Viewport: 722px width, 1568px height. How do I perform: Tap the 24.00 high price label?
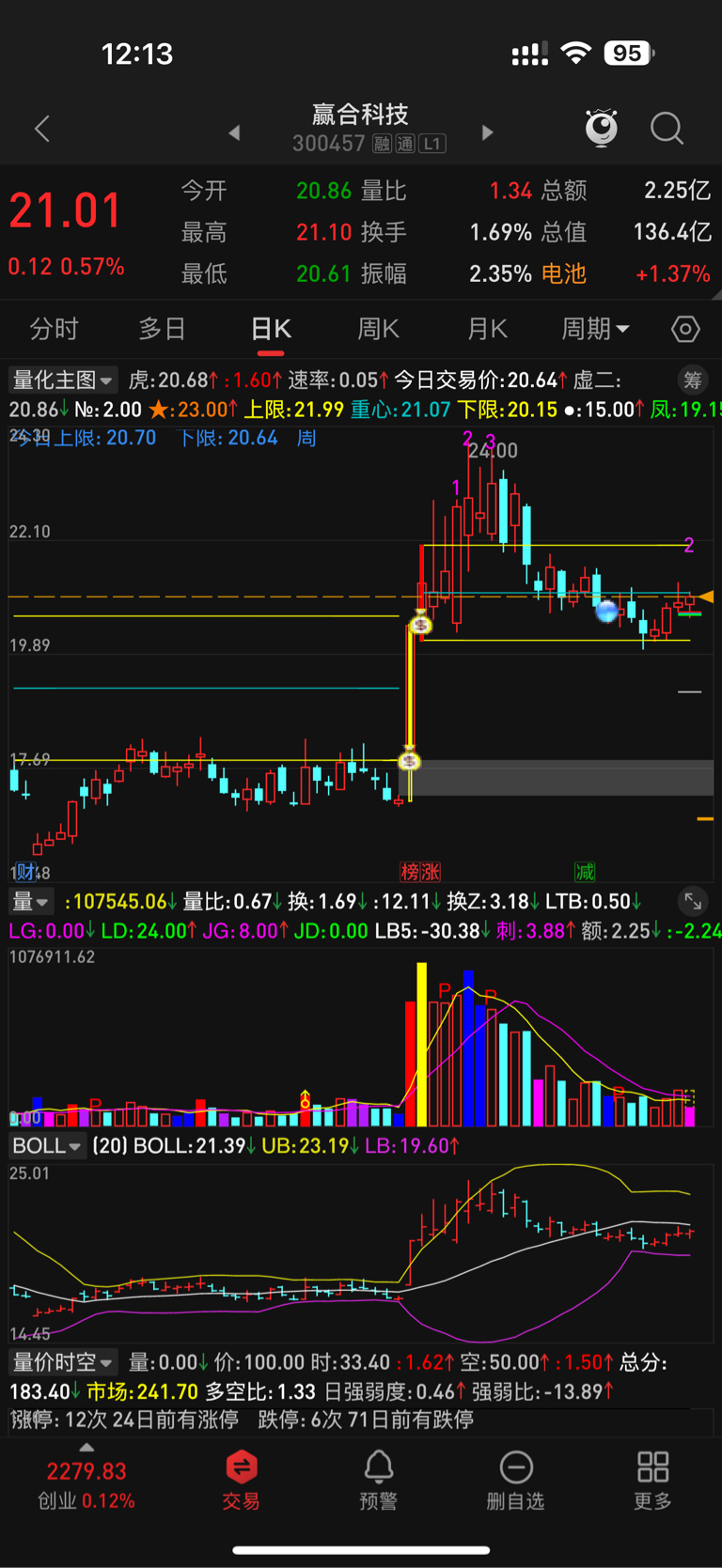494,451
